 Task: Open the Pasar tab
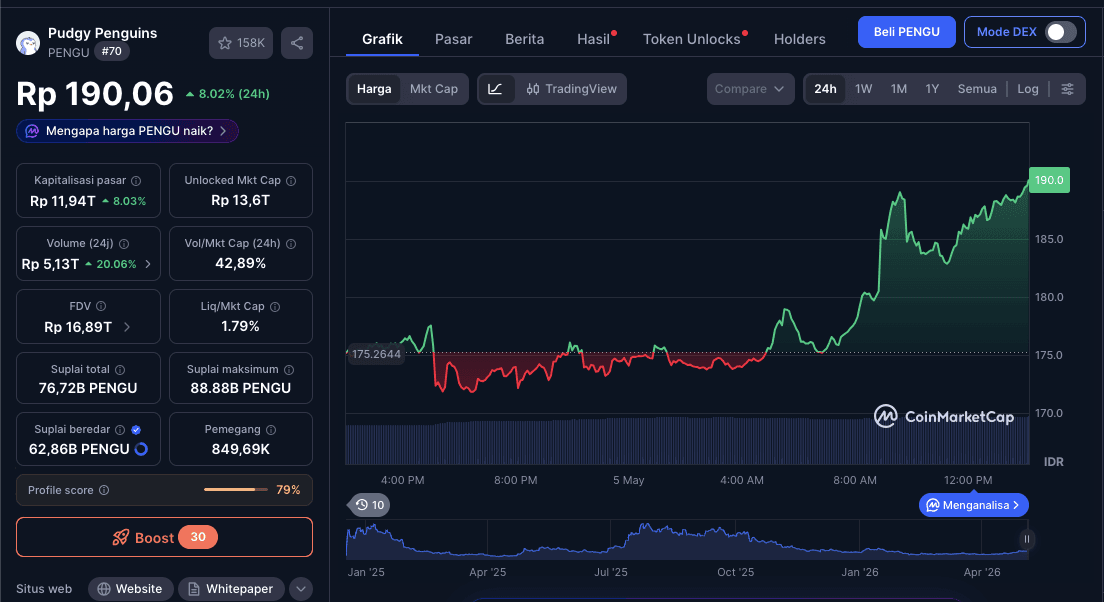pos(453,39)
